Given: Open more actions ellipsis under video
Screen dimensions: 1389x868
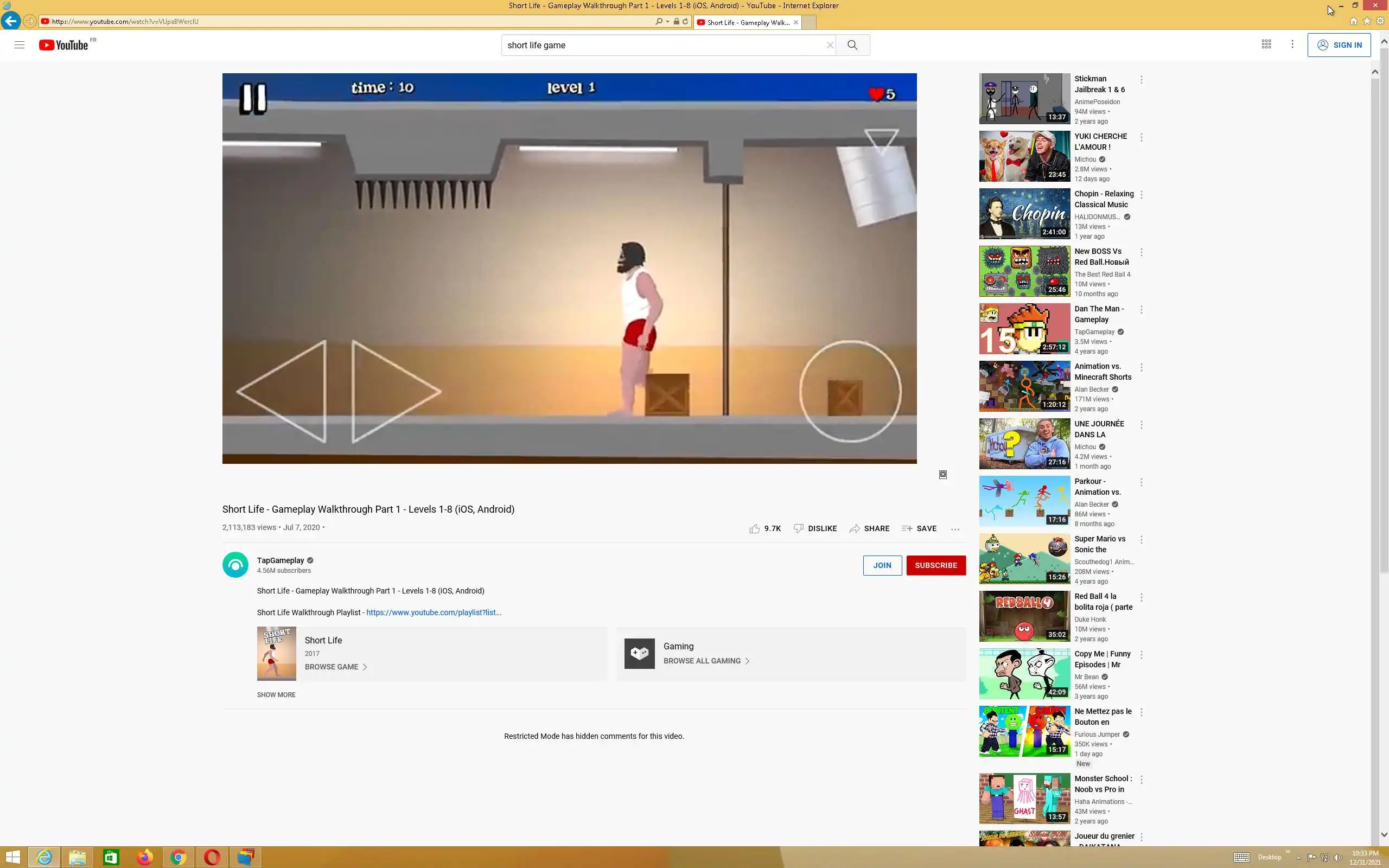Looking at the screenshot, I should pyautogui.click(x=955, y=529).
